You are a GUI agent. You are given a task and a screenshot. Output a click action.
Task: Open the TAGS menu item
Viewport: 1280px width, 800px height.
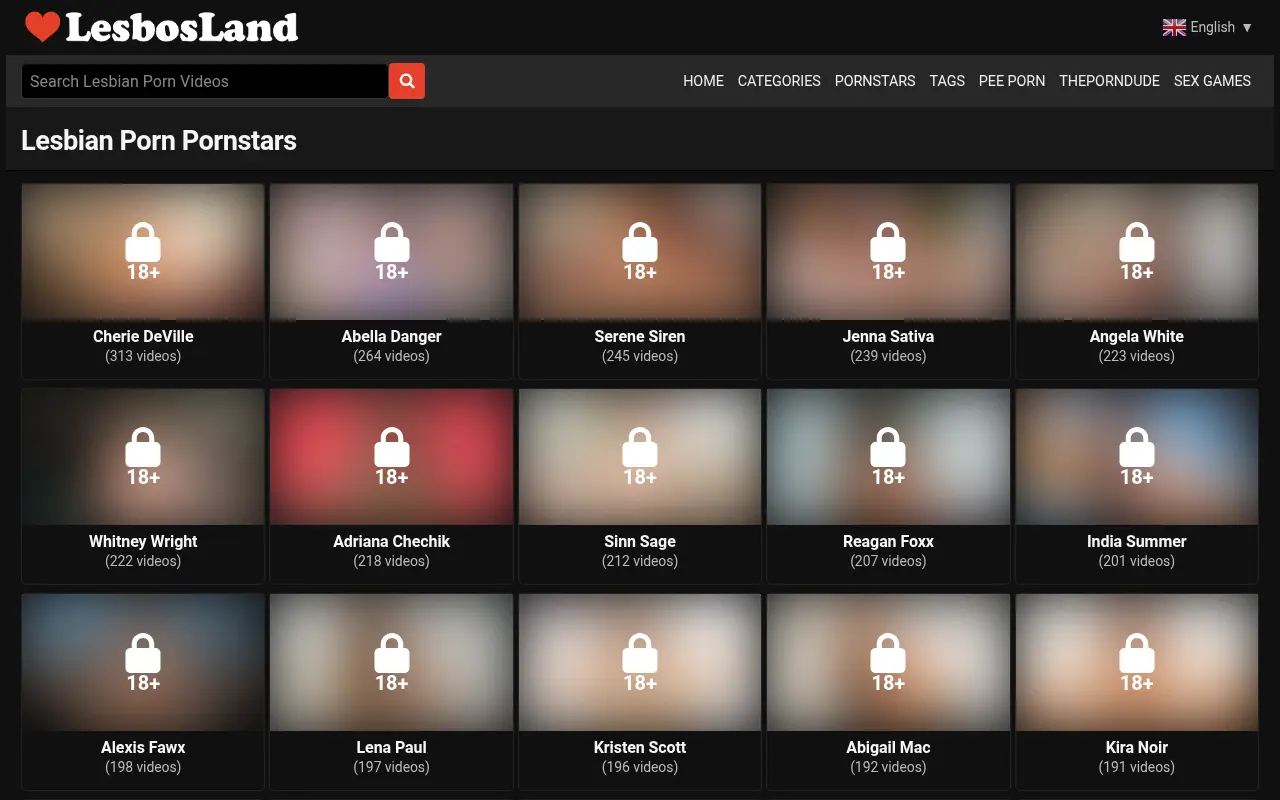point(947,81)
